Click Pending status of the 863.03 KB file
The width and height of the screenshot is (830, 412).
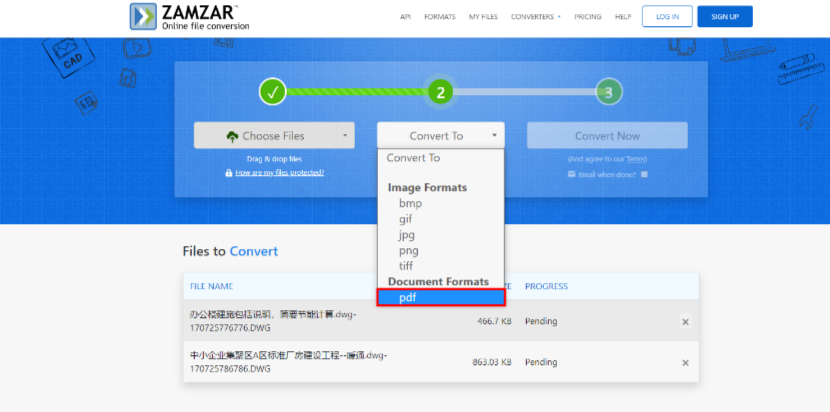click(541, 363)
